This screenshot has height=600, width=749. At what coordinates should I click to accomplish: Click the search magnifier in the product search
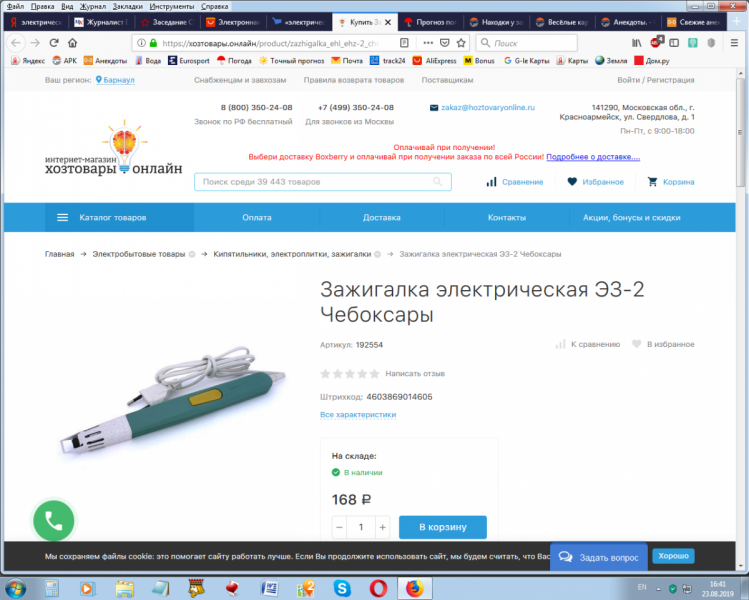point(438,182)
